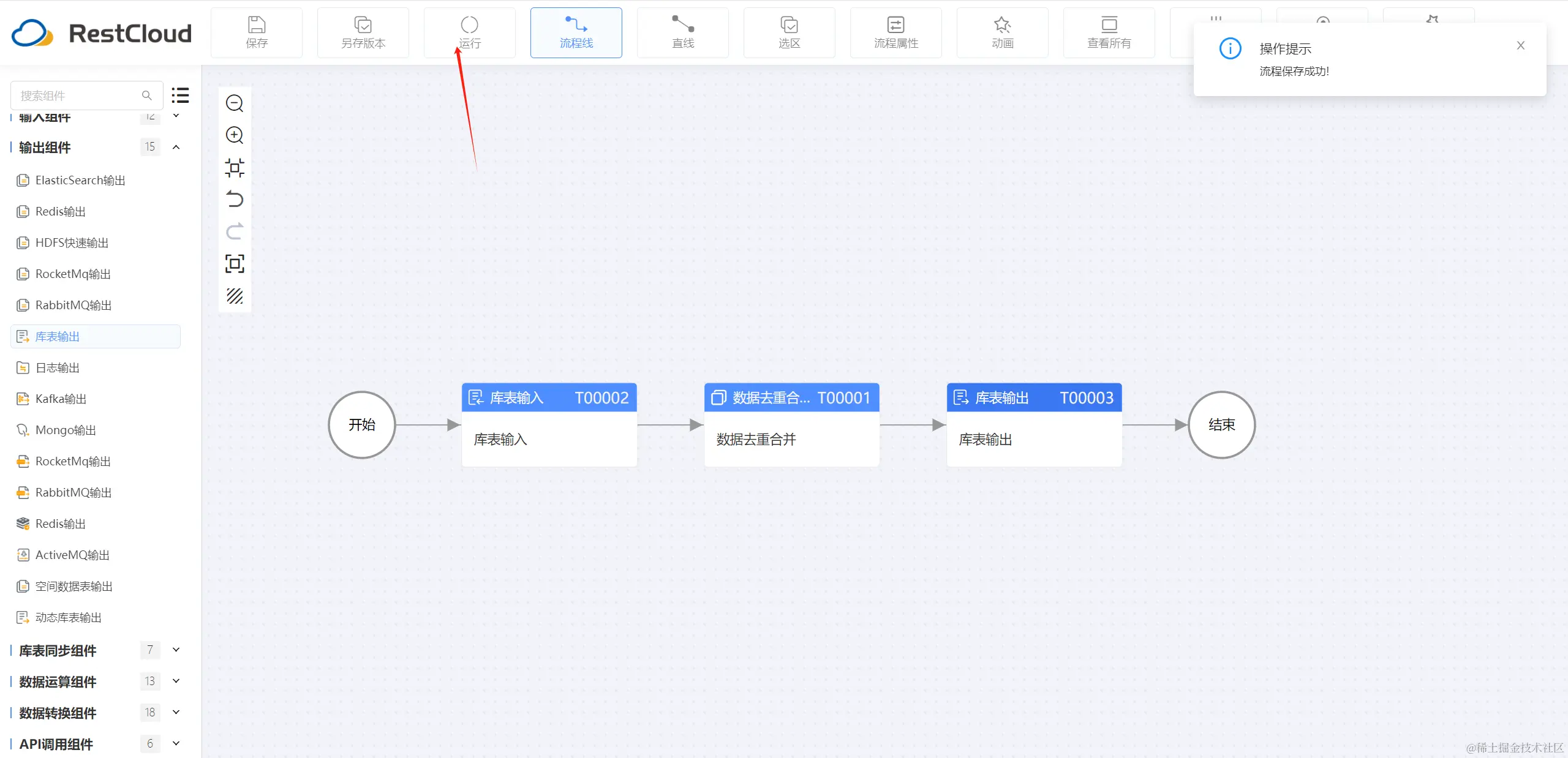The height and width of the screenshot is (758, 1568).
Task: Select the Kafka输出 component
Action: [61, 399]
